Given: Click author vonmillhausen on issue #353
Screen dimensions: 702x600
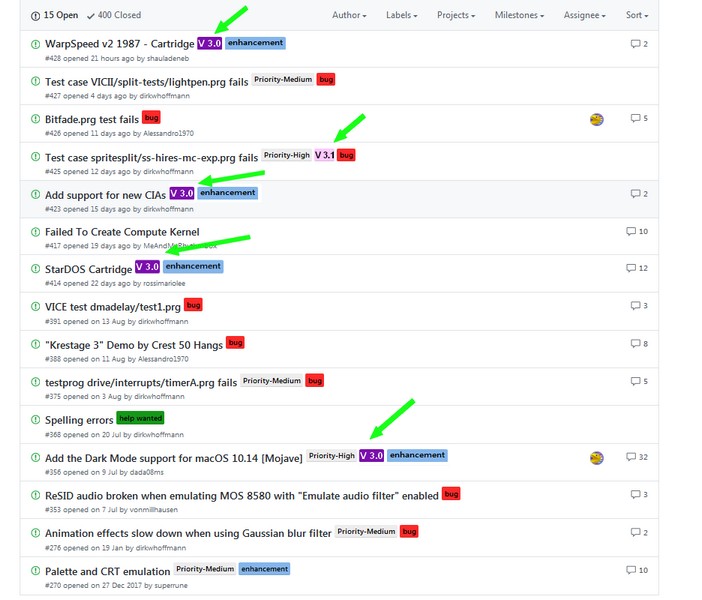Looking at the screenshot, I should click(154, 510).
